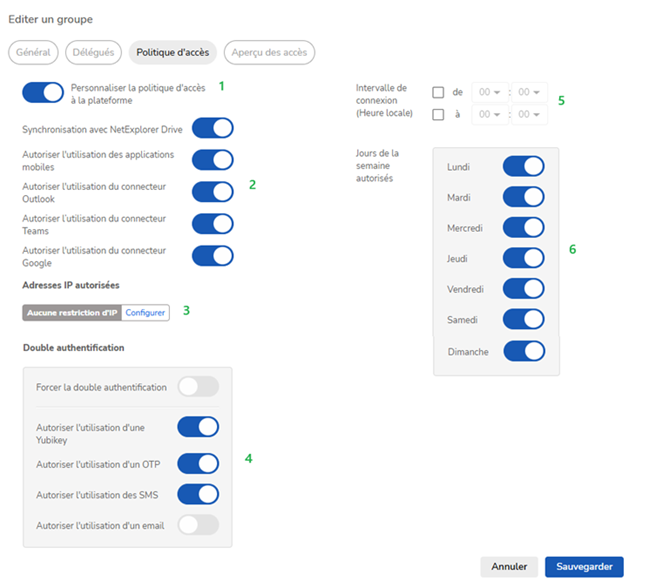Disable the Teams connector toggle
Screen dimensions: 647x581
212,224
